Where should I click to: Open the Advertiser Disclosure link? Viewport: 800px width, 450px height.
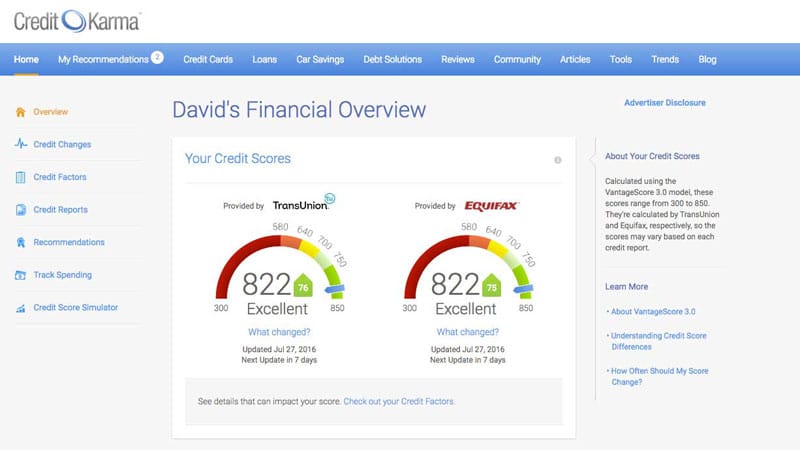tap(664, 103)
